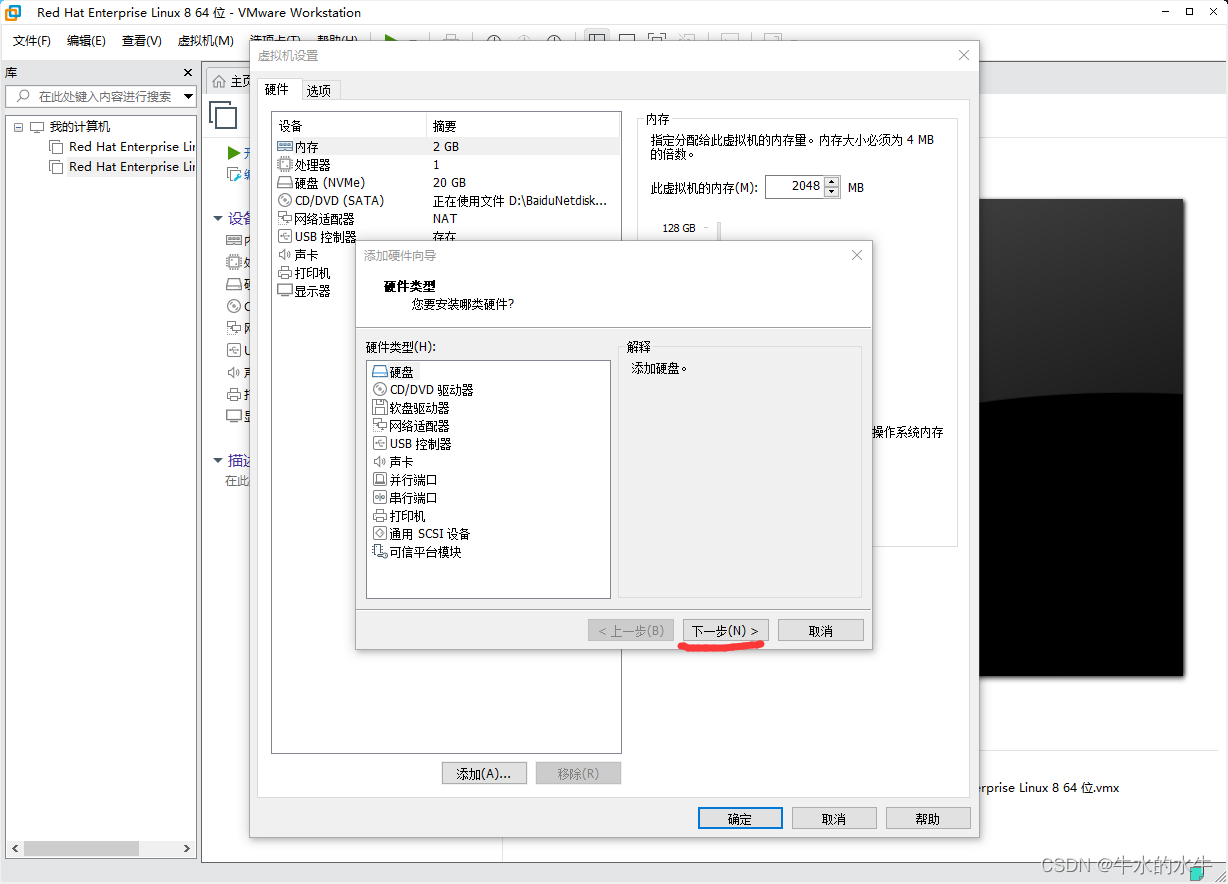Open the 主页 home tab
The height and width of the screenshot is (884, 1228).
(x=231, y=81)
